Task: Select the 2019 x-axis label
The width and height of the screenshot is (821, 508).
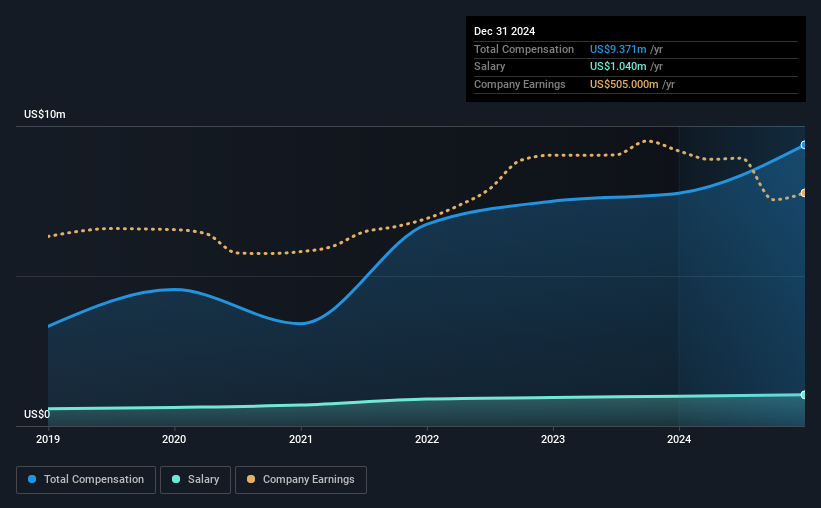Action: pyautogui.click(x=48, y=439)
